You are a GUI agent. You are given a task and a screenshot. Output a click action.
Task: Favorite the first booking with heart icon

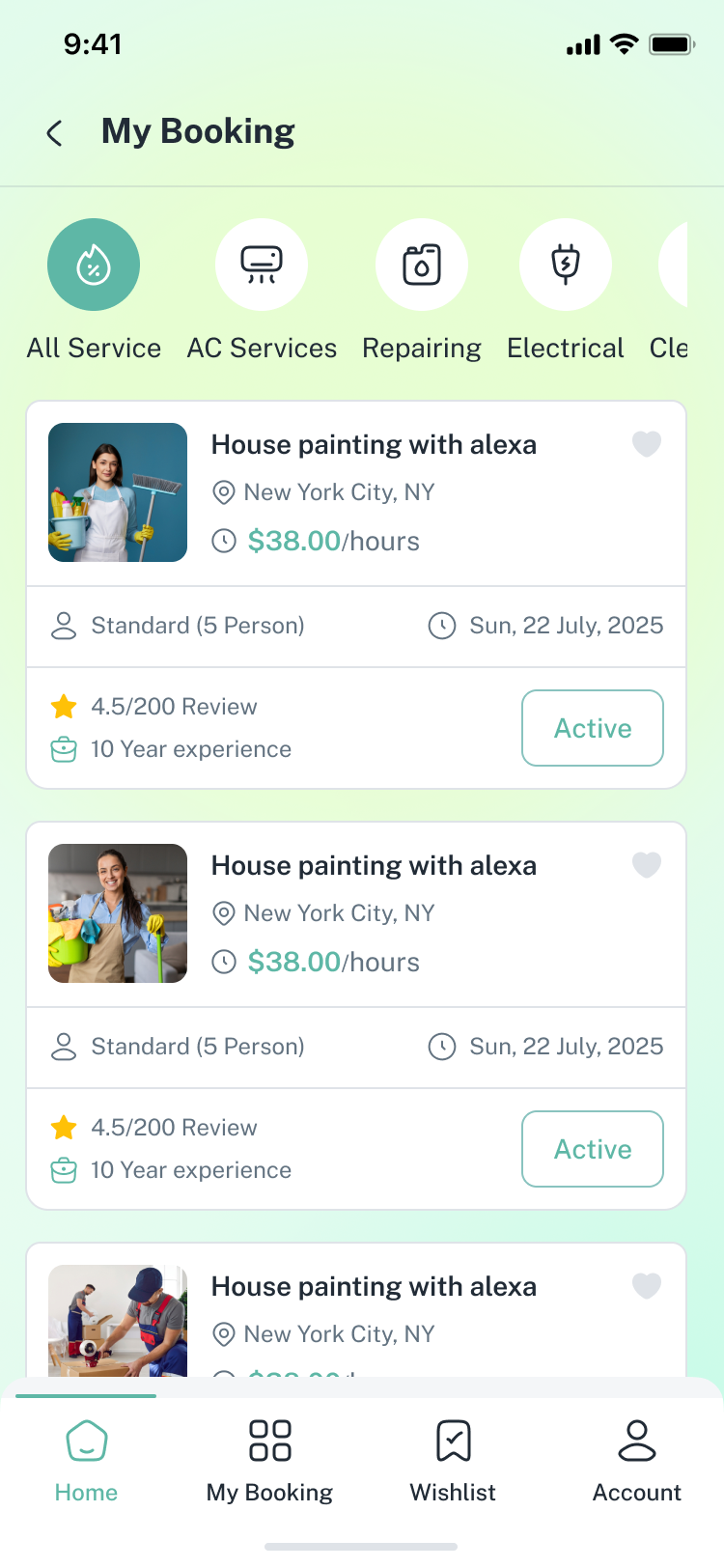point(646,443)
